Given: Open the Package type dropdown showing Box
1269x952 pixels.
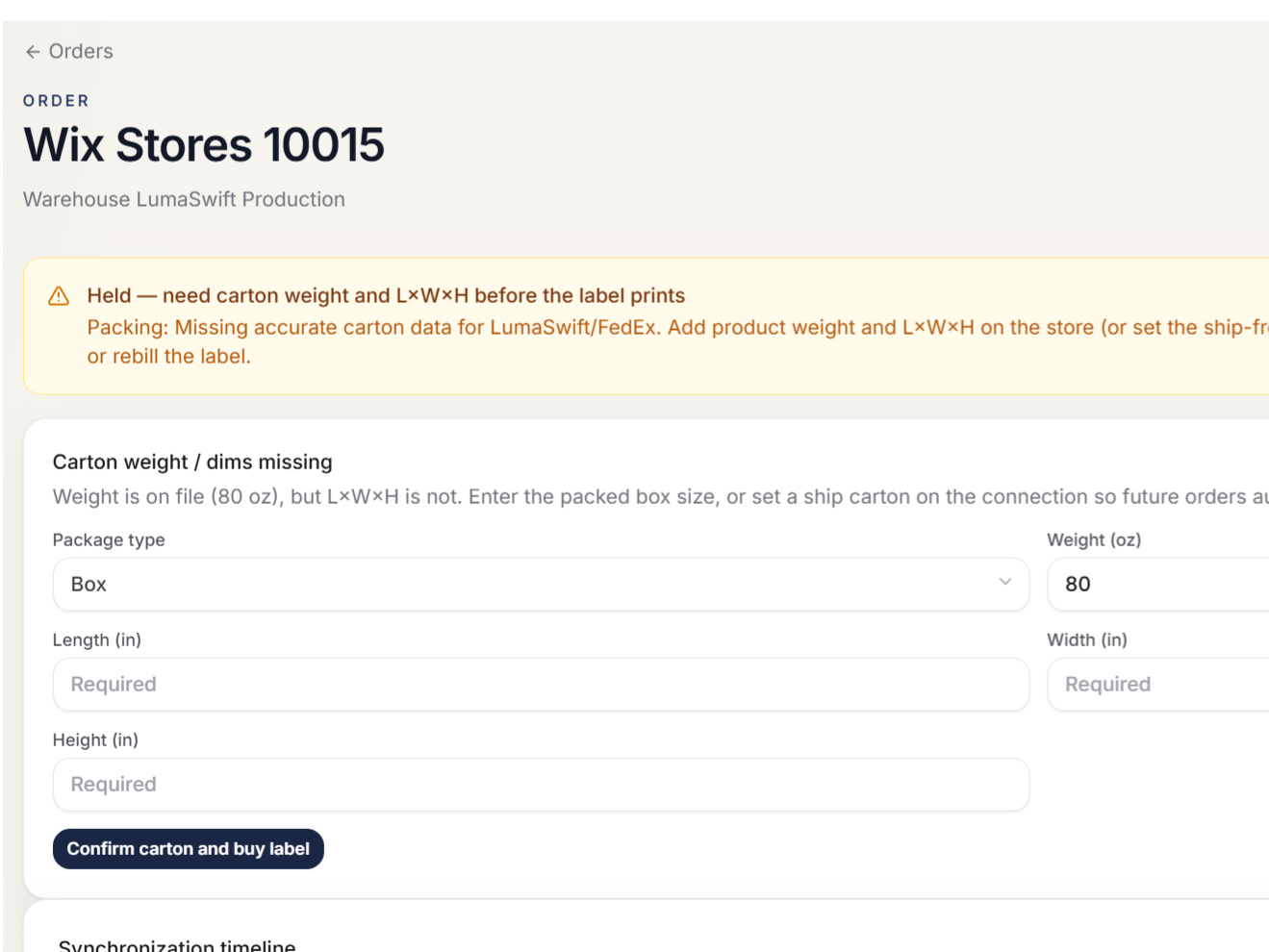Looking at the screenshot, I should pyautogui.click(x=541, y=585).
